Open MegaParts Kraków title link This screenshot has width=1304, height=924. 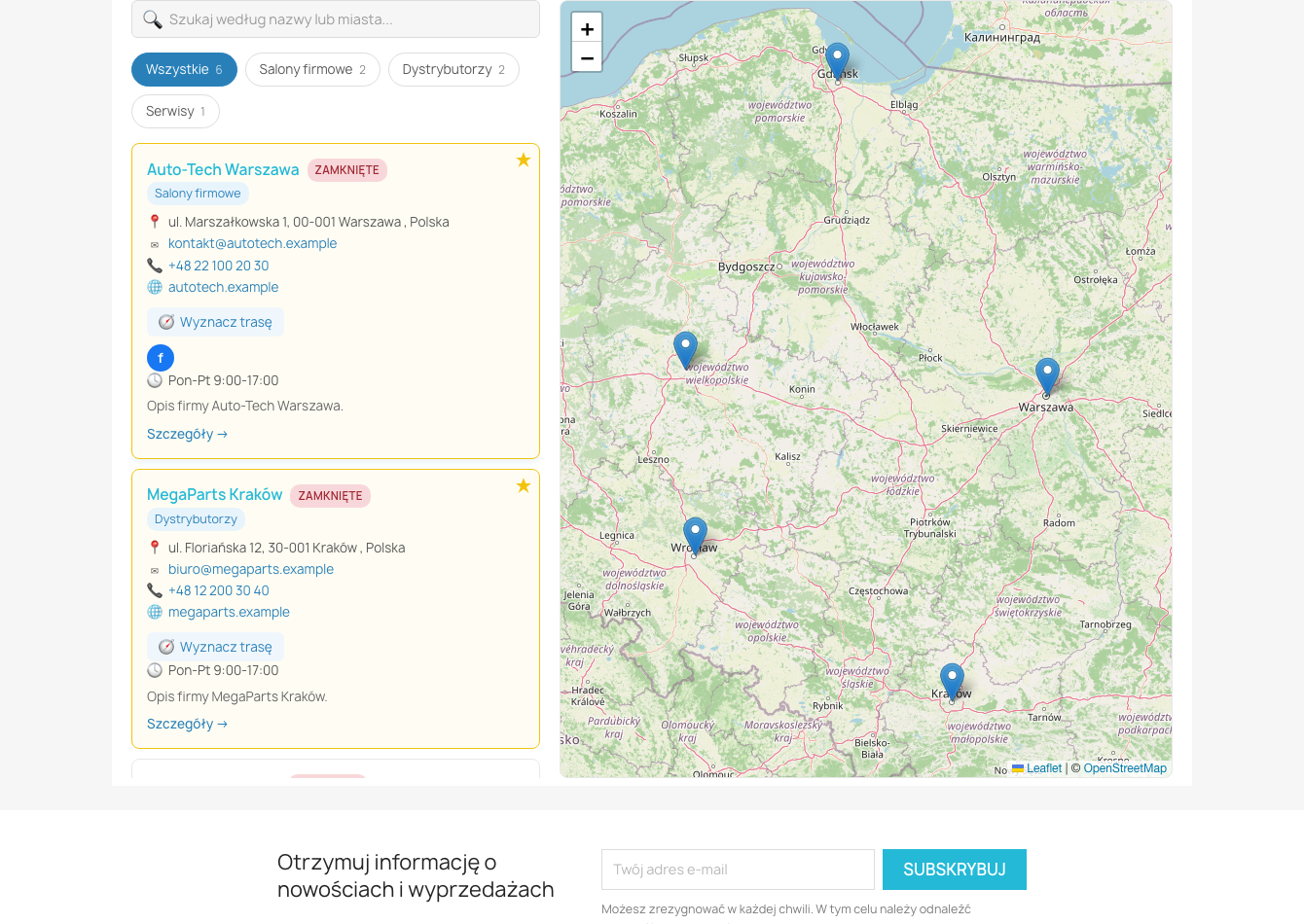coord(214,495)
